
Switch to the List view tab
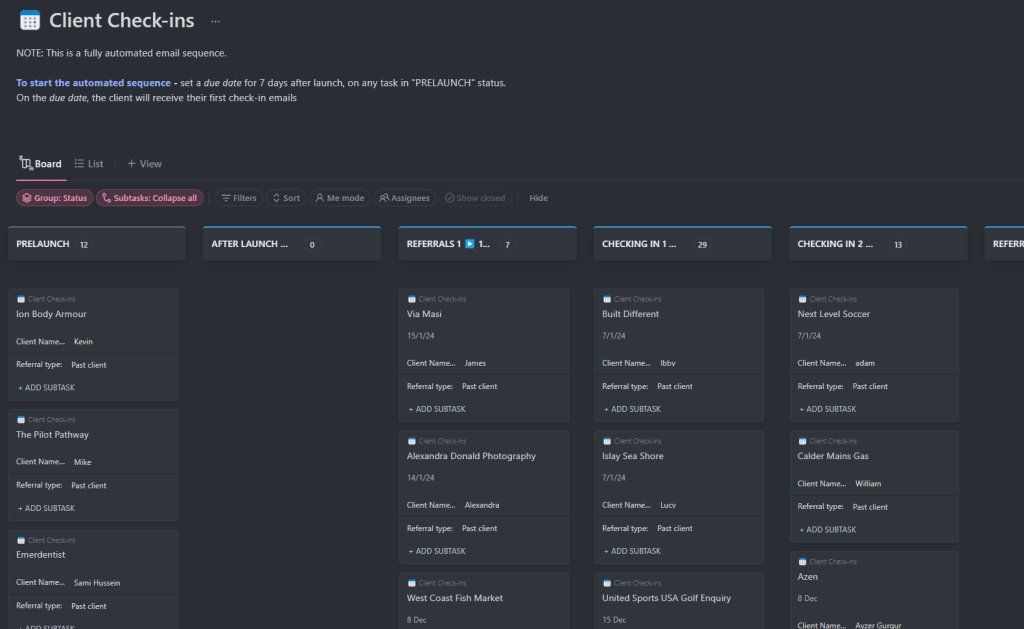coord(88,164)
